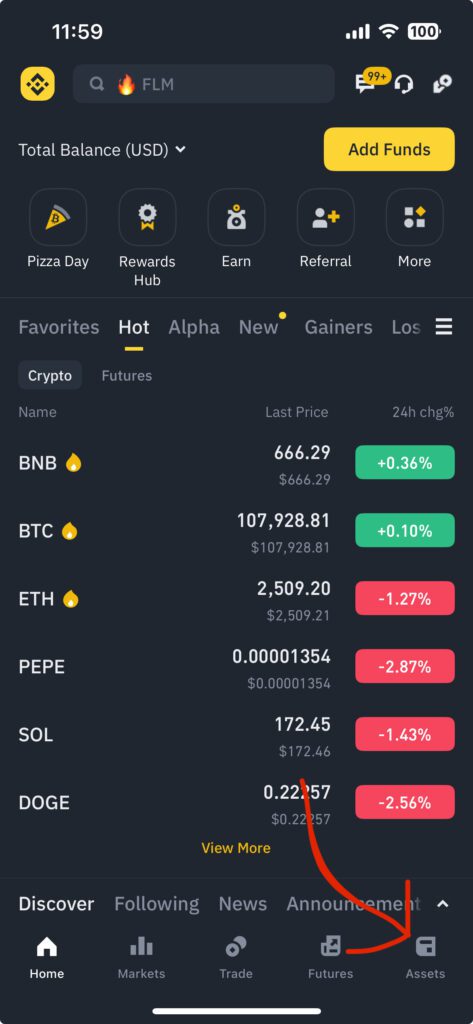Select the Alpha tab
Image resolution: width=473 pixels, height=1024 pixels.
pos(194,327)
